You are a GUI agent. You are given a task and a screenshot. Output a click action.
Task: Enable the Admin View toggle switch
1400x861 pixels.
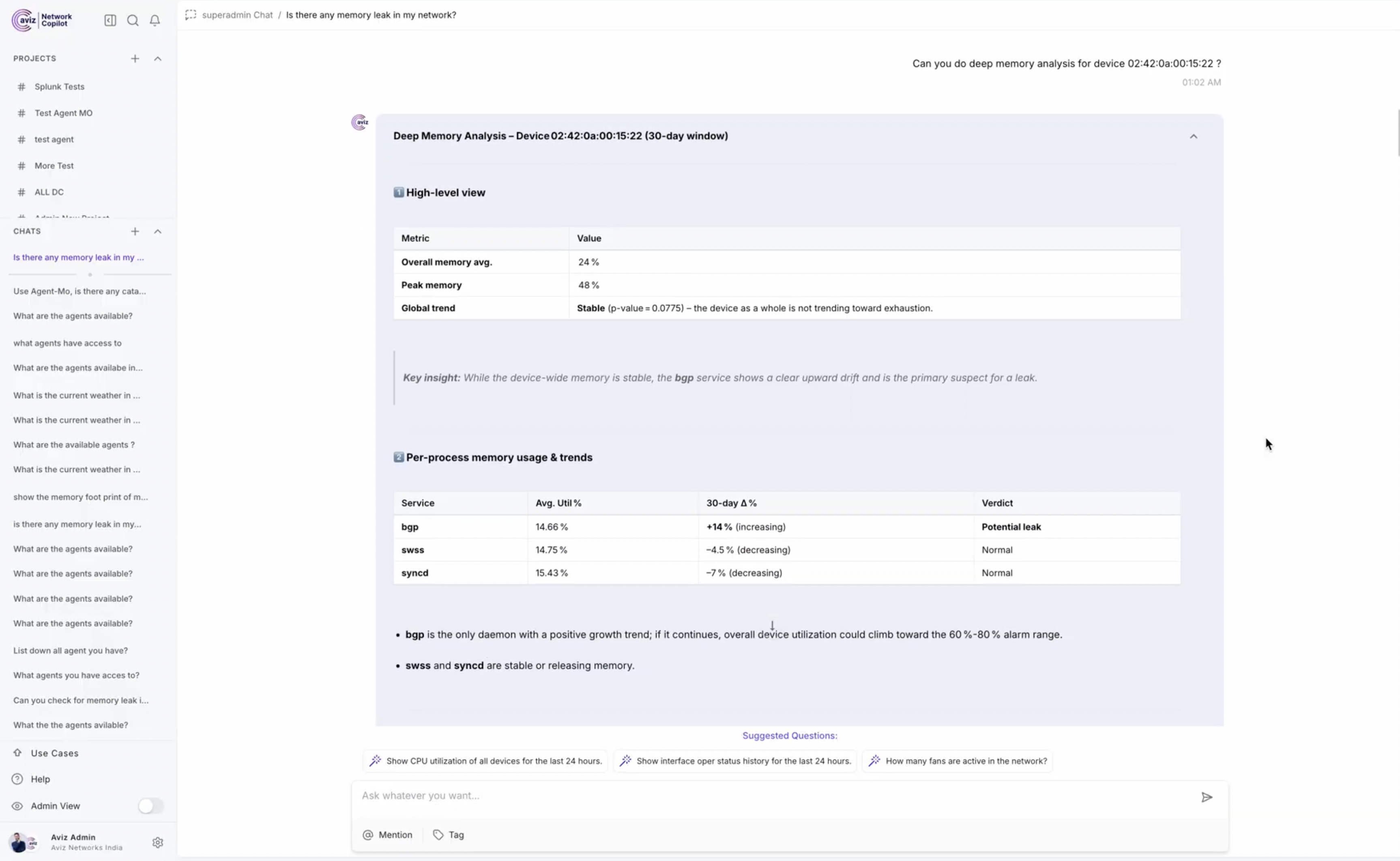[x=150, y=806]
